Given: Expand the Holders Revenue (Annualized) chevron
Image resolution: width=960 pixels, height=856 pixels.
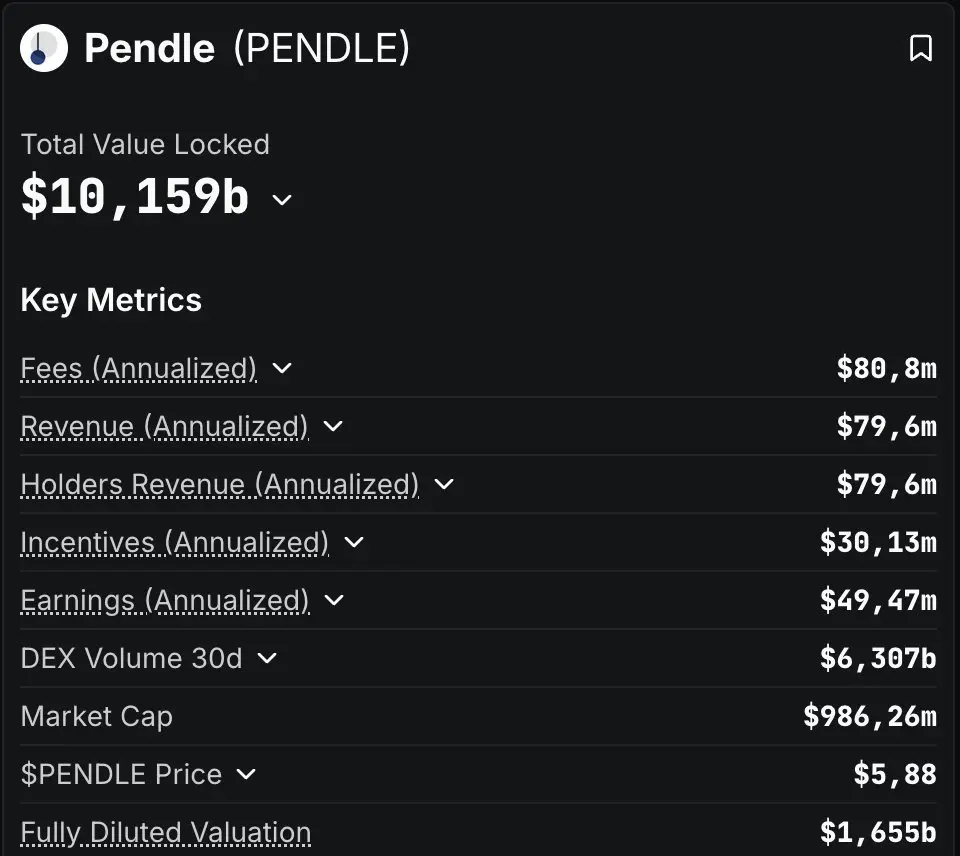Looking at the screenshot, I should pyautogui.click(x=444, y=484).
